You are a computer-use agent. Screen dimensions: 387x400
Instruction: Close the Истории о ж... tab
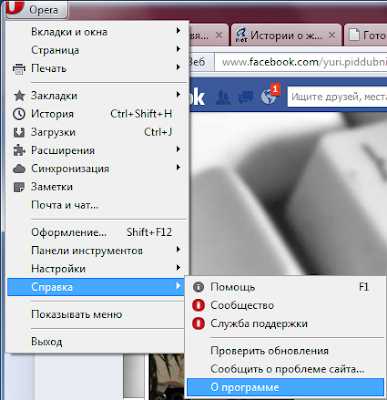point(332,35)
